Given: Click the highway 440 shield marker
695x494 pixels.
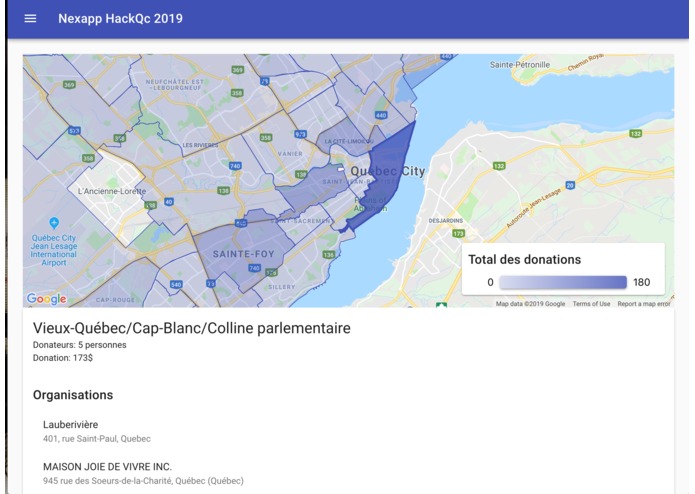Looking at the screenshot, I should click(381, 115).
